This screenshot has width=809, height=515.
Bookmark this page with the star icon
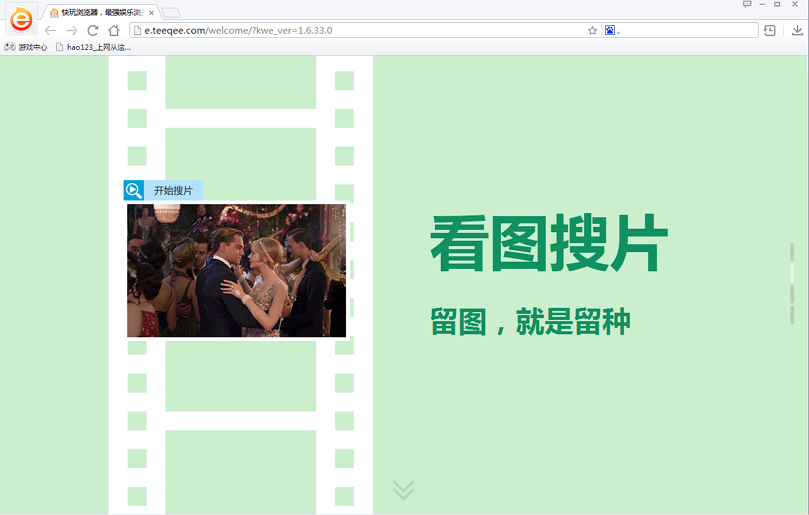pyautogui.click(x=592, y=30)
